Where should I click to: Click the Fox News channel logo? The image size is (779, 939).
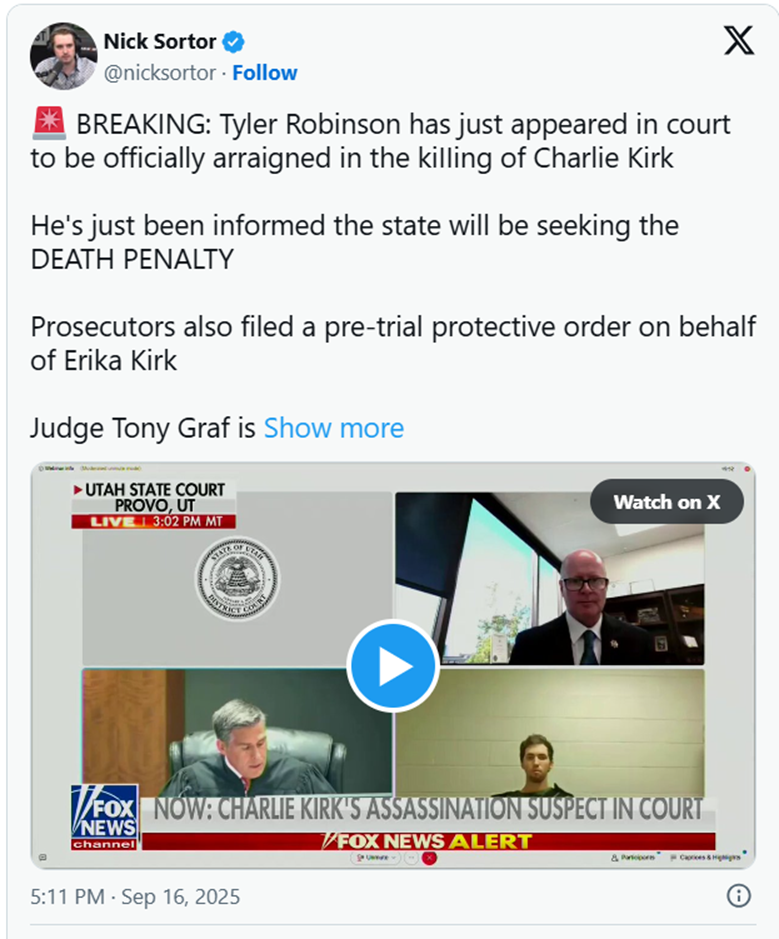coord(105,817)
